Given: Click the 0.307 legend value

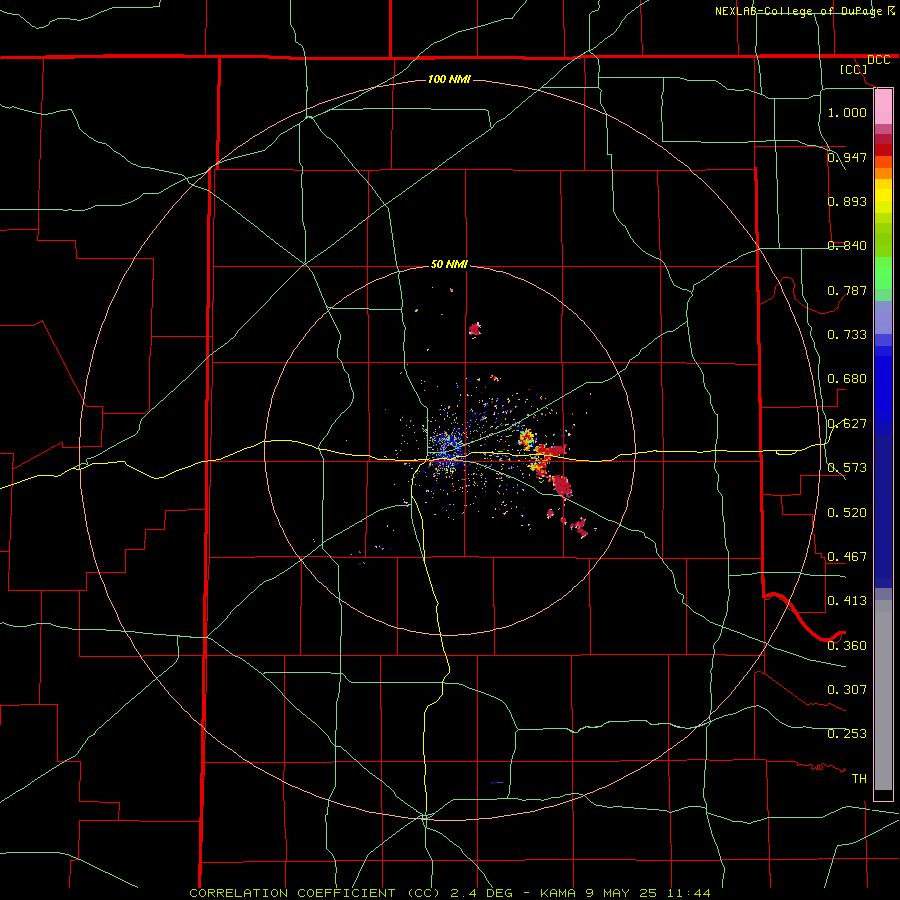Looking at the screenshot, I should 847,690.
